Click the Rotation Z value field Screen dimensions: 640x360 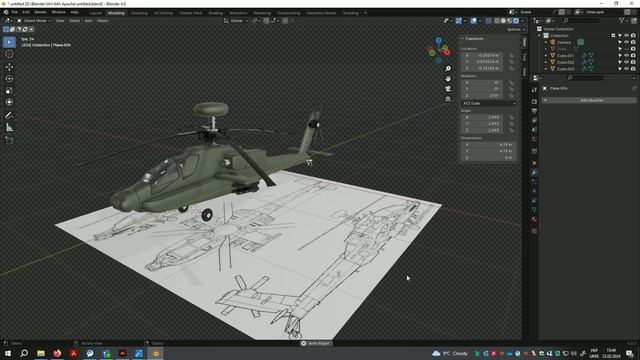pos(483,96)
